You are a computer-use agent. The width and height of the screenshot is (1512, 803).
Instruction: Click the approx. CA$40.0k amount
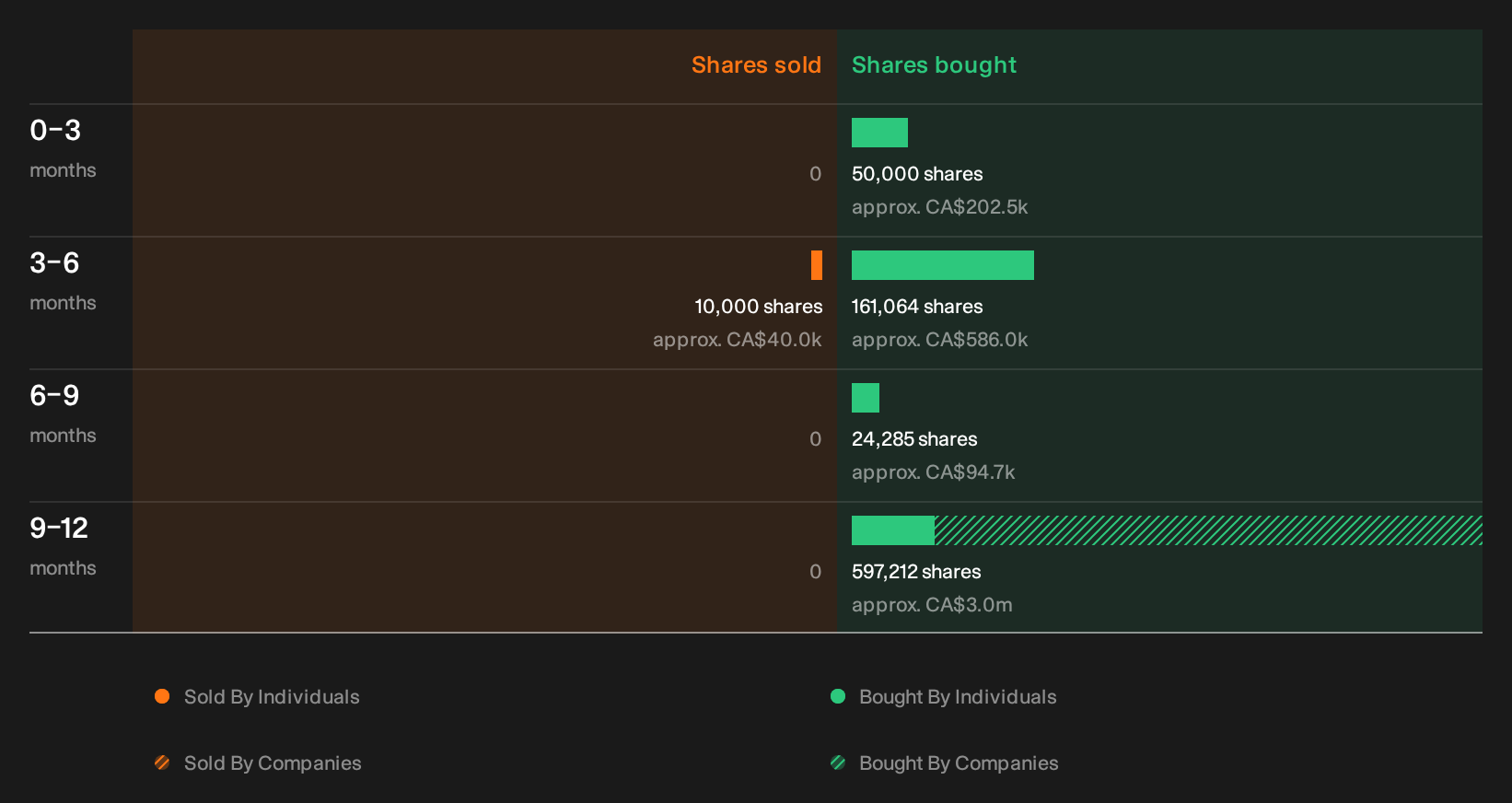tap(737, 340)
